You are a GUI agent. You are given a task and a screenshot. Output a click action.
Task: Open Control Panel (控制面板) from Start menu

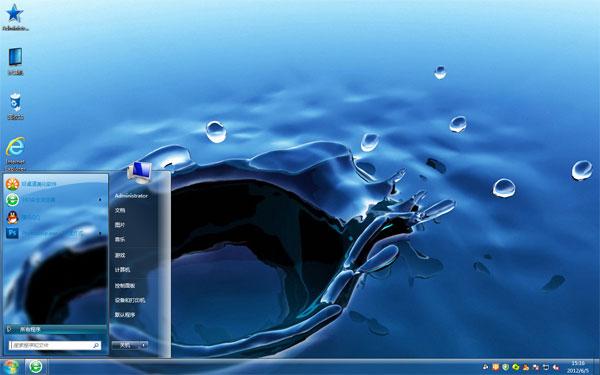click(125, 285)
